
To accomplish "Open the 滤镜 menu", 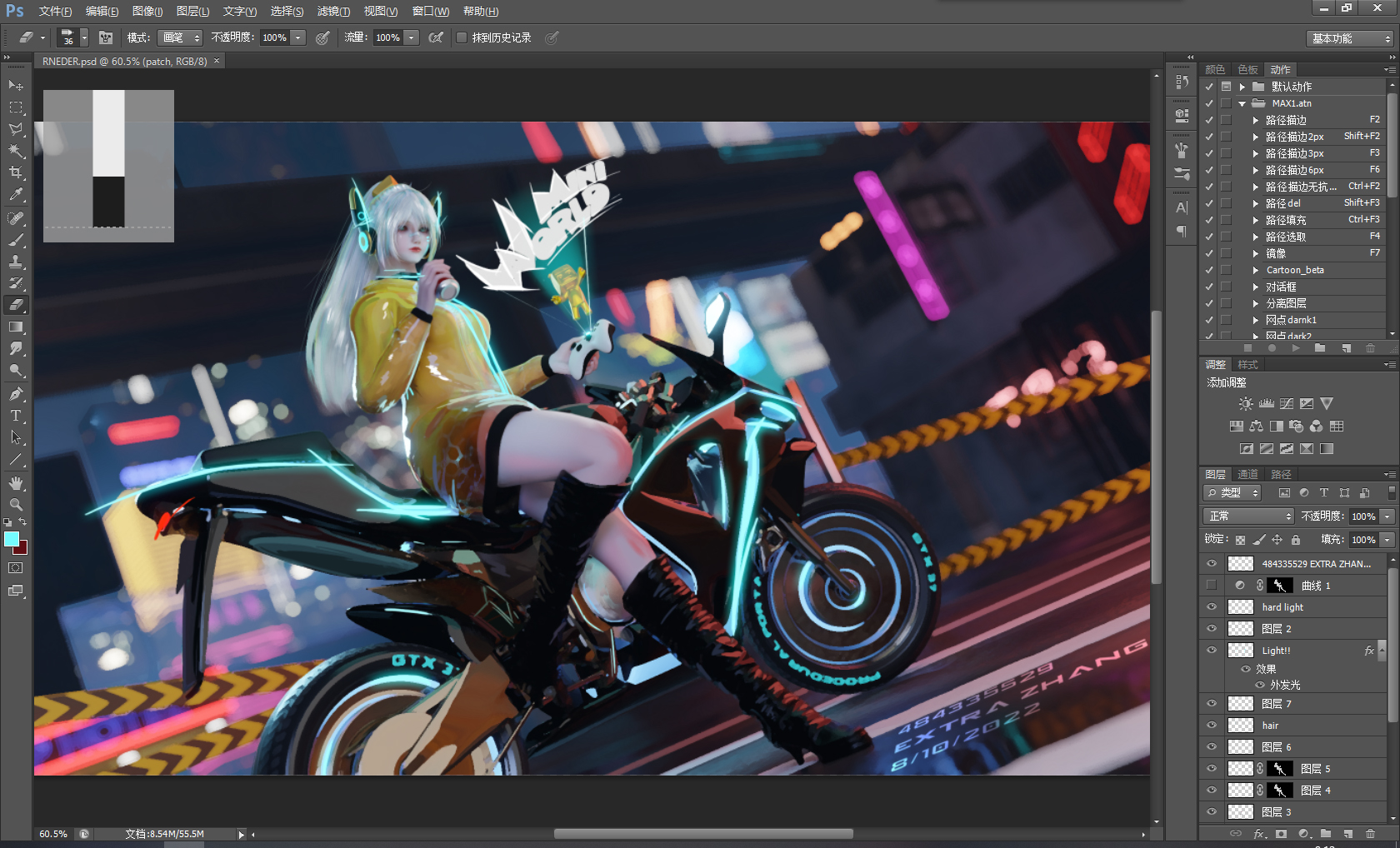I will (333, 12).
